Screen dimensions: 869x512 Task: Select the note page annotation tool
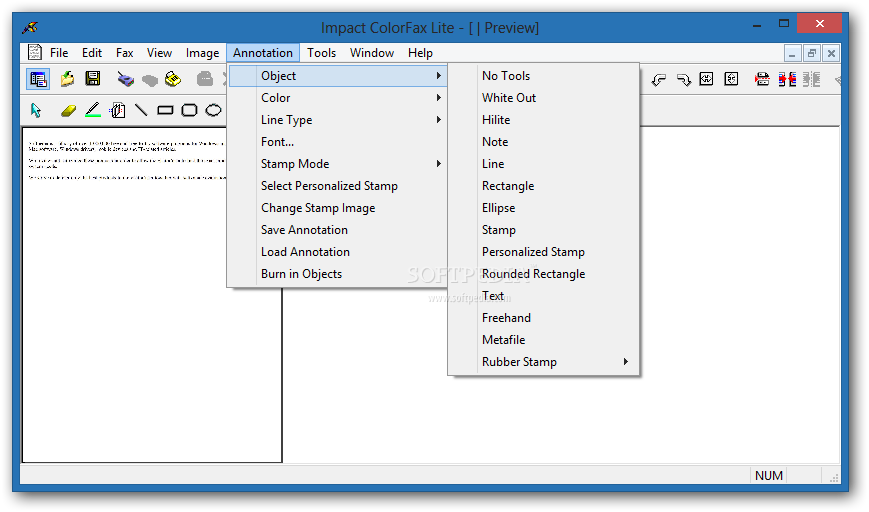(117, 110)
